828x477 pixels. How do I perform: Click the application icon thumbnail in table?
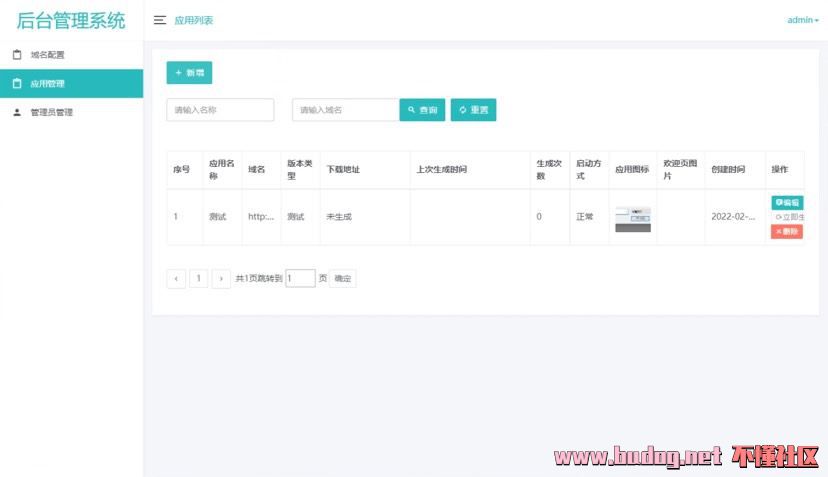pos(632,218)
